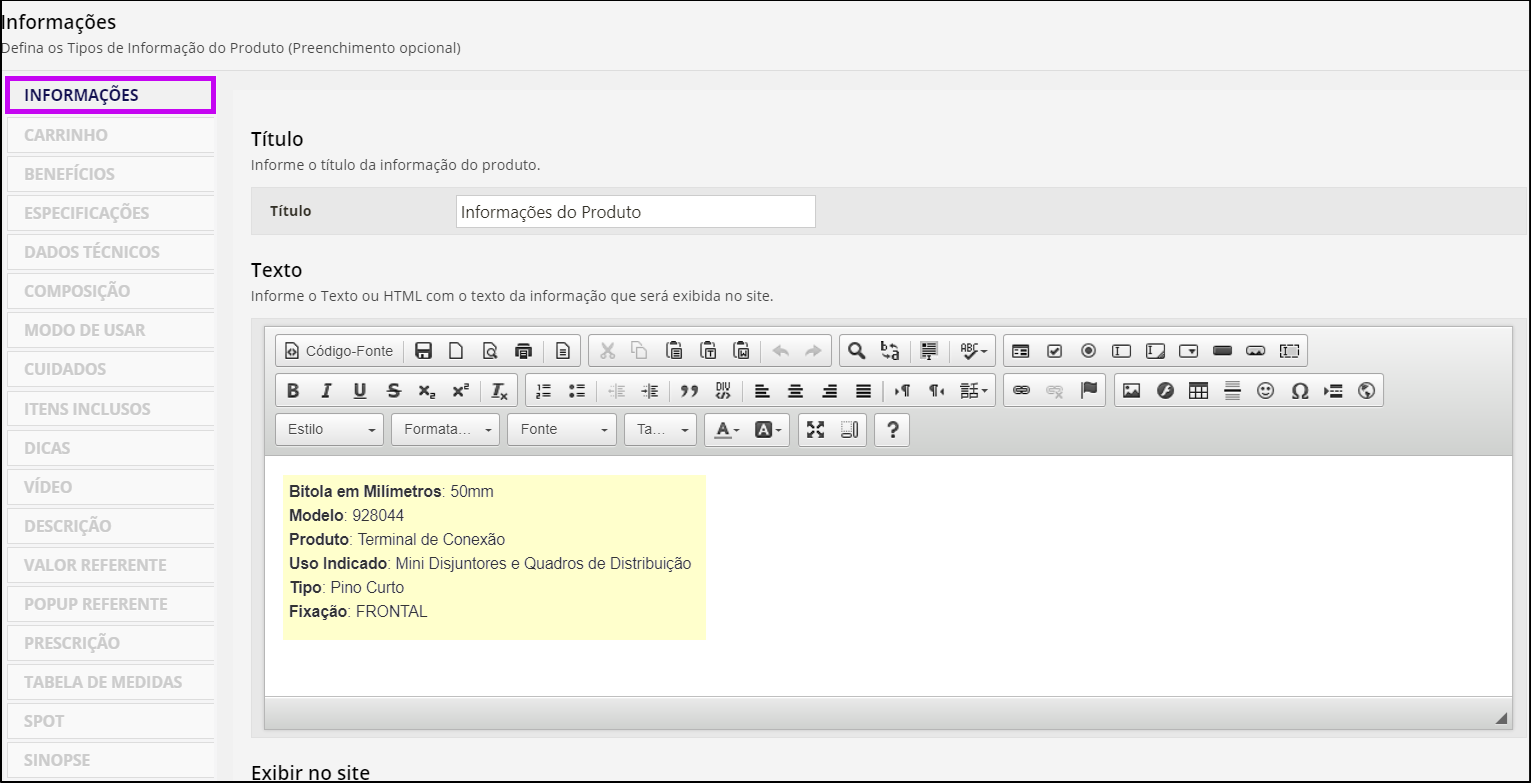Maximize the editor
The image size is (1531, 784).
tap(816, 430)
